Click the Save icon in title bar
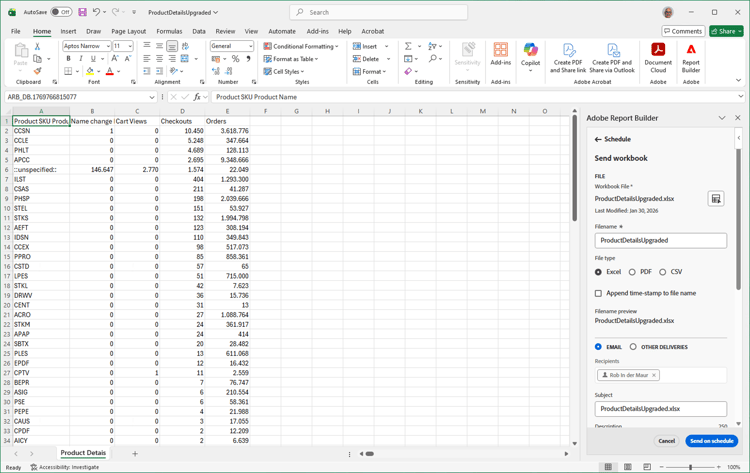This screenshot has width=750, height=473. (x=82, y=12)
